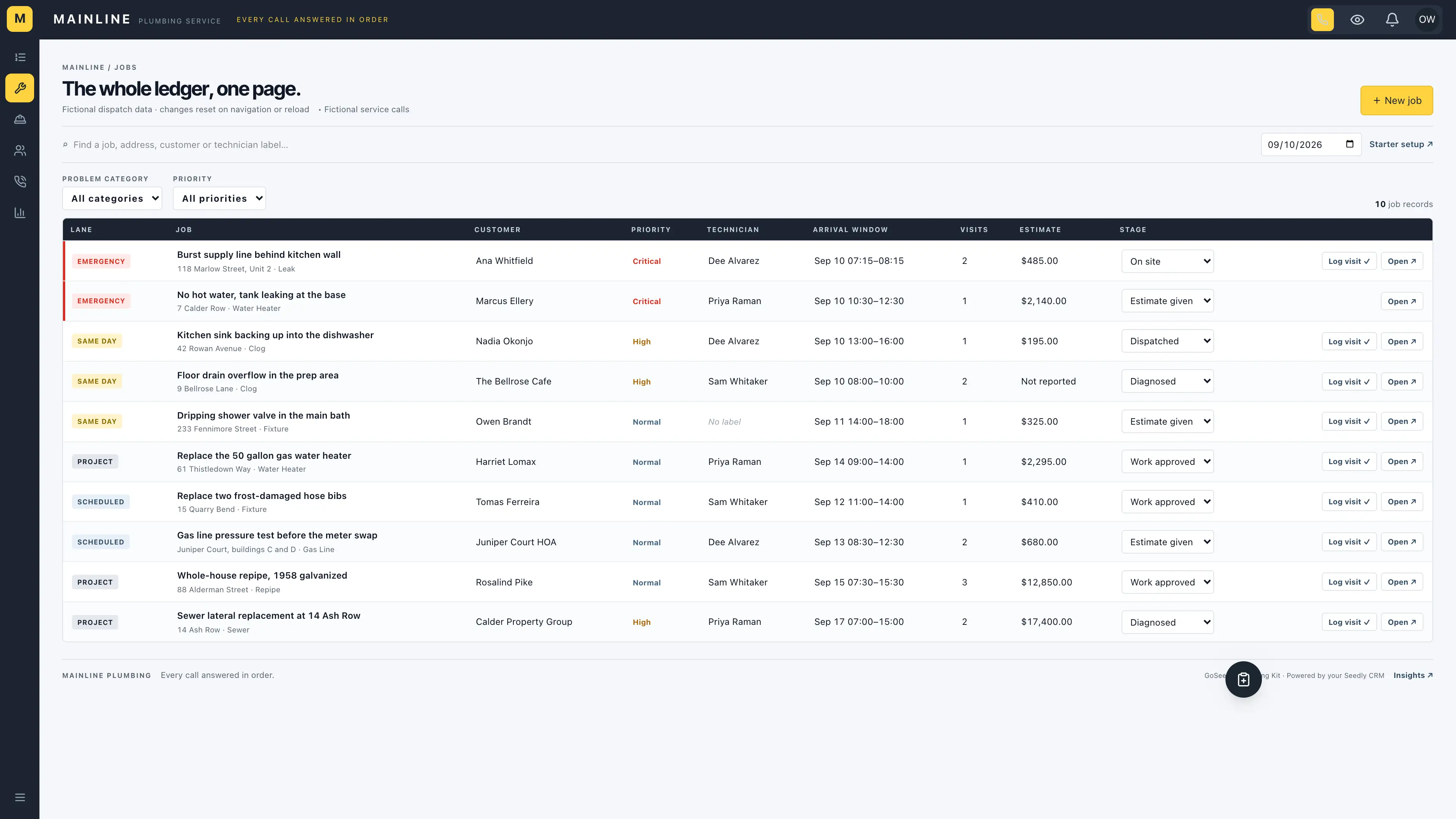
Task: Open stage dropdown for Whole-house repipe job
Action: (1167, 582)
